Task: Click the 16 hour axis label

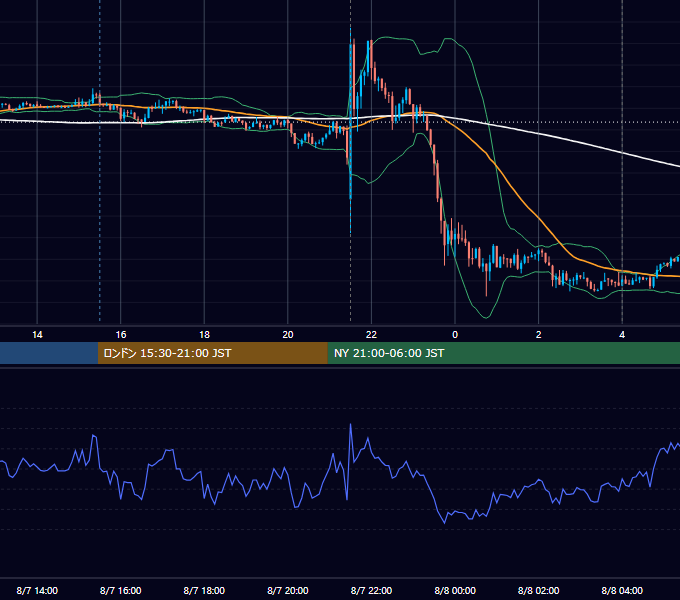Action: pos(121,335)
